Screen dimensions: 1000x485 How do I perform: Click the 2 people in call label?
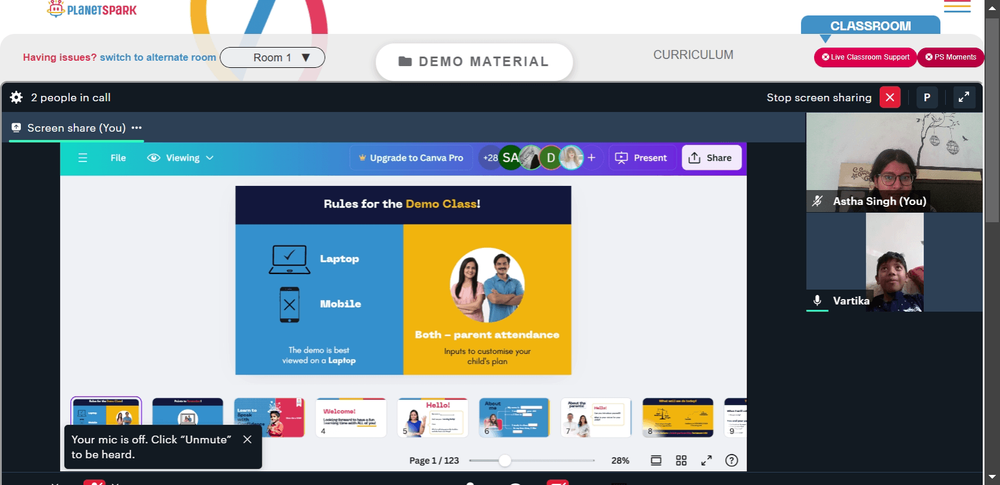[71, 98]
